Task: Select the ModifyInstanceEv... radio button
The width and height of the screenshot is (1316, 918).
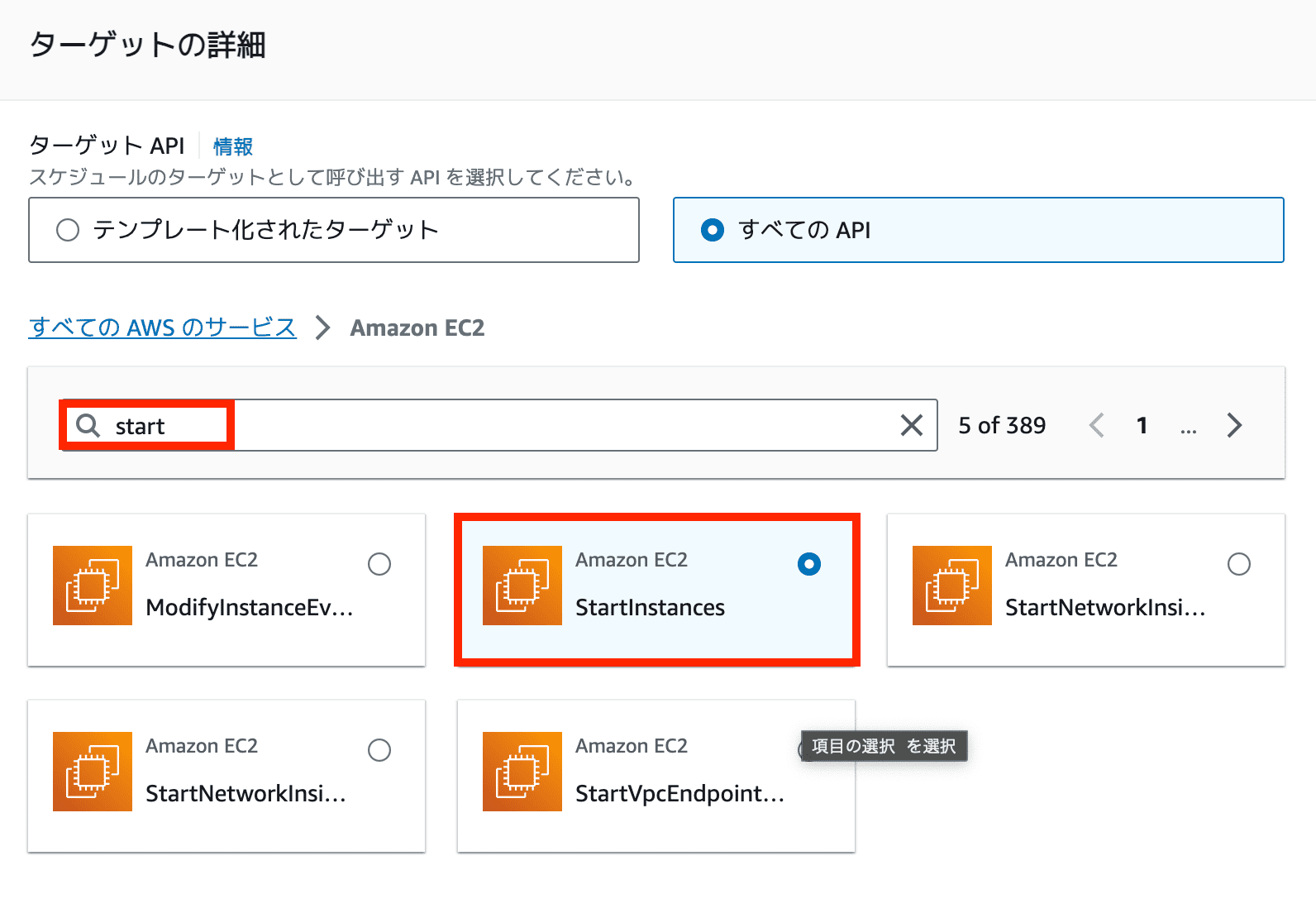Action: pos(379,564)
